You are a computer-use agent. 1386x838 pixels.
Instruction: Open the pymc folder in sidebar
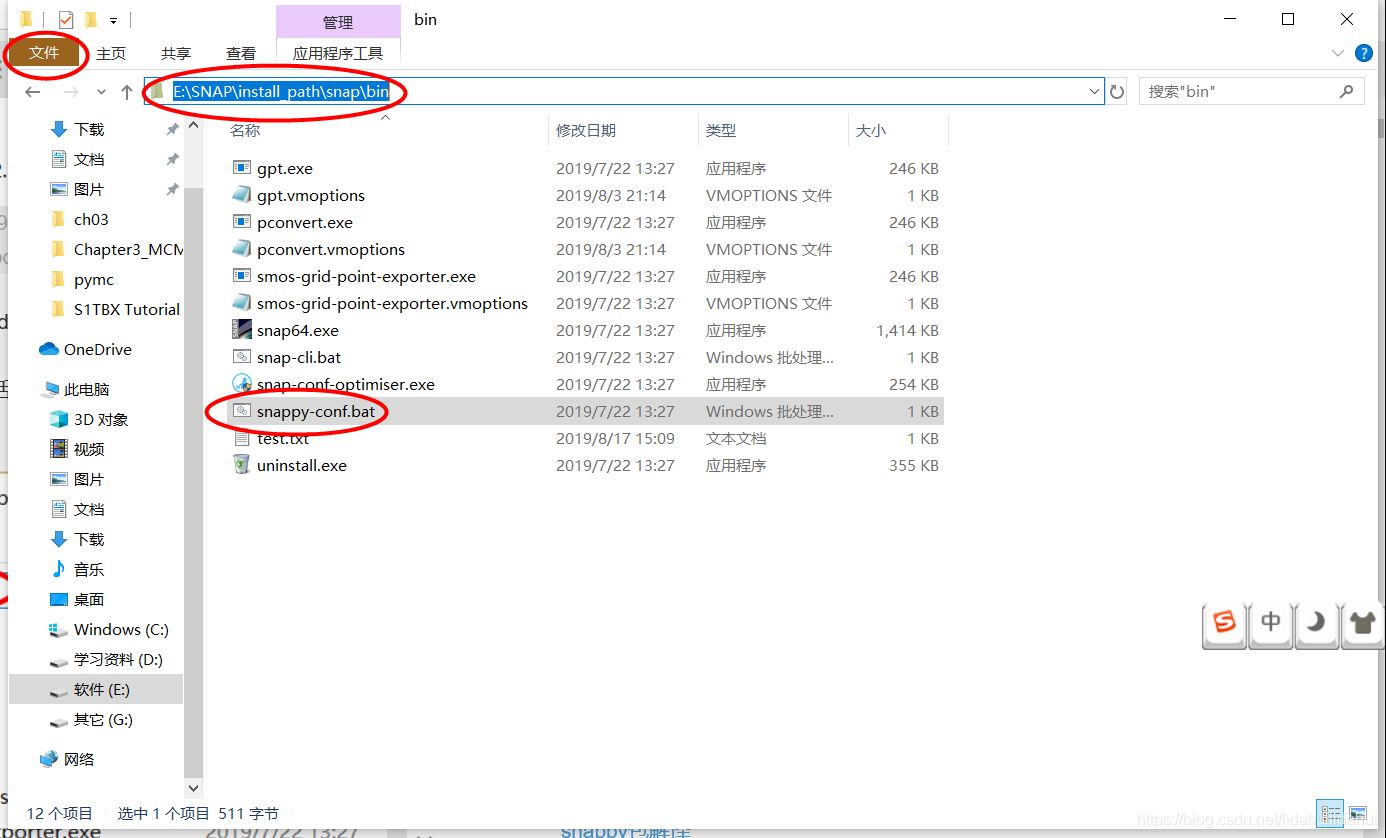94,279
